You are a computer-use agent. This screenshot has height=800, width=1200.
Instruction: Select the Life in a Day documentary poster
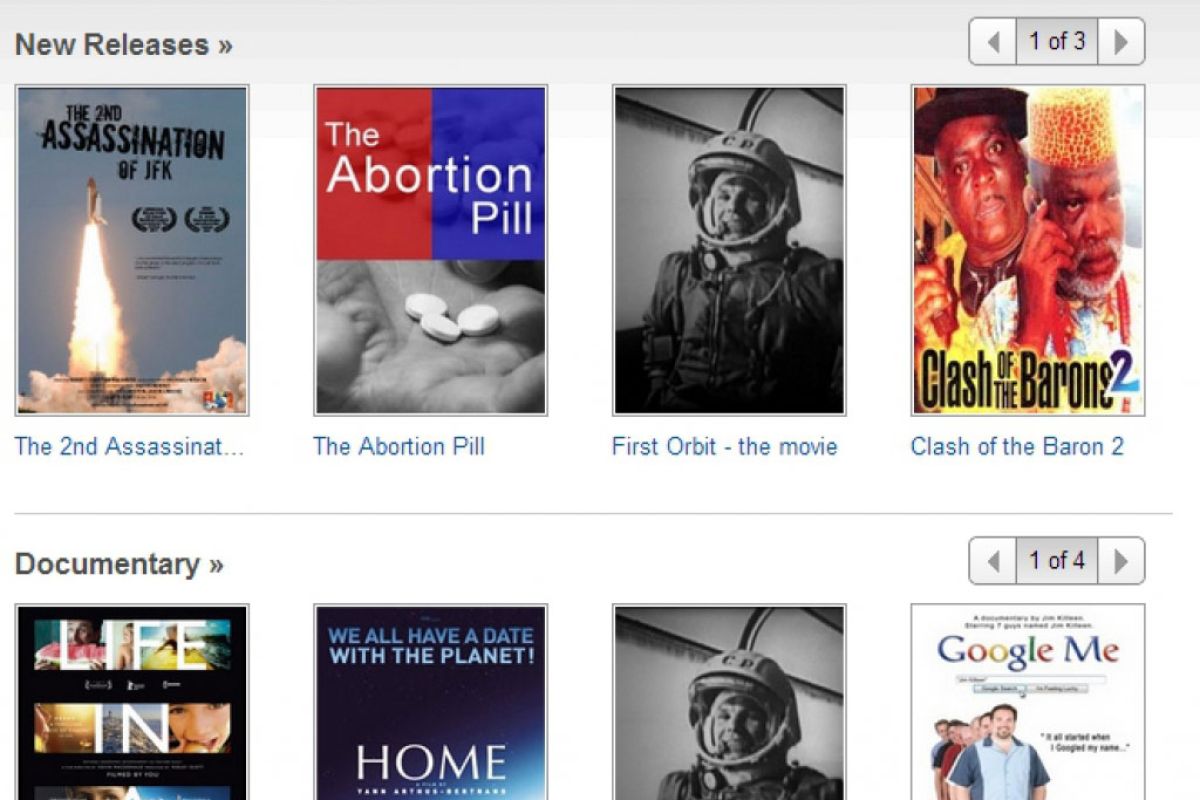pos(132,702)
